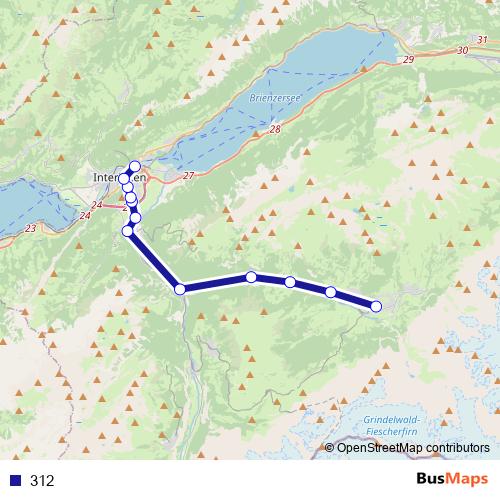Click the easternmost stop marker of route 312
500x500 pixels.
[x=376, y=306]
